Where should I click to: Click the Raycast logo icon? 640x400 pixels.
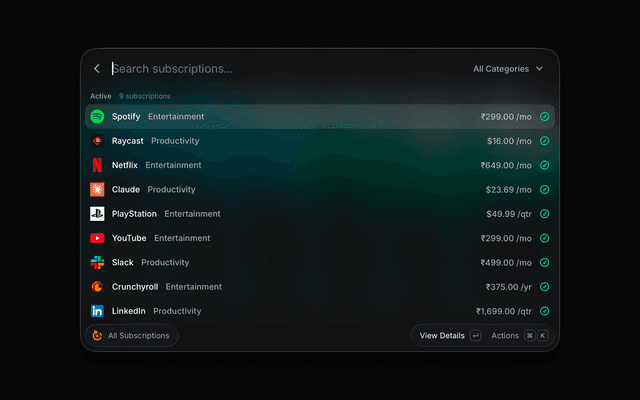click(97, 141)
